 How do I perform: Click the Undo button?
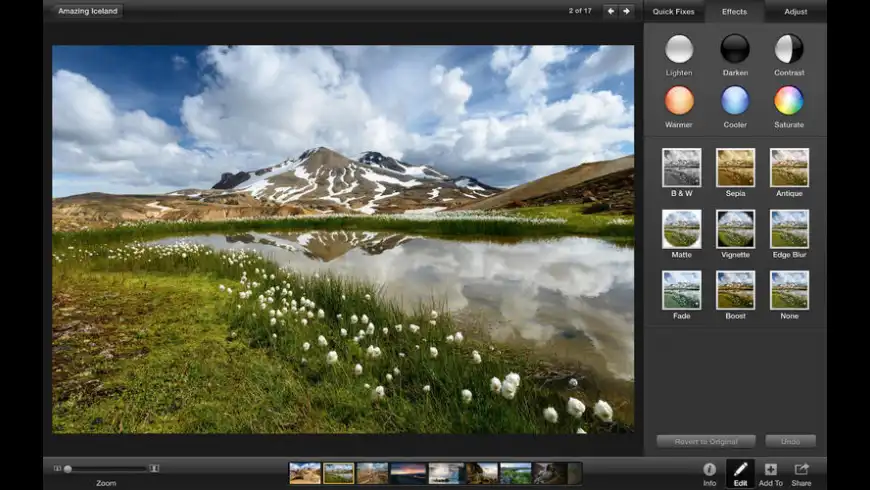790,441
